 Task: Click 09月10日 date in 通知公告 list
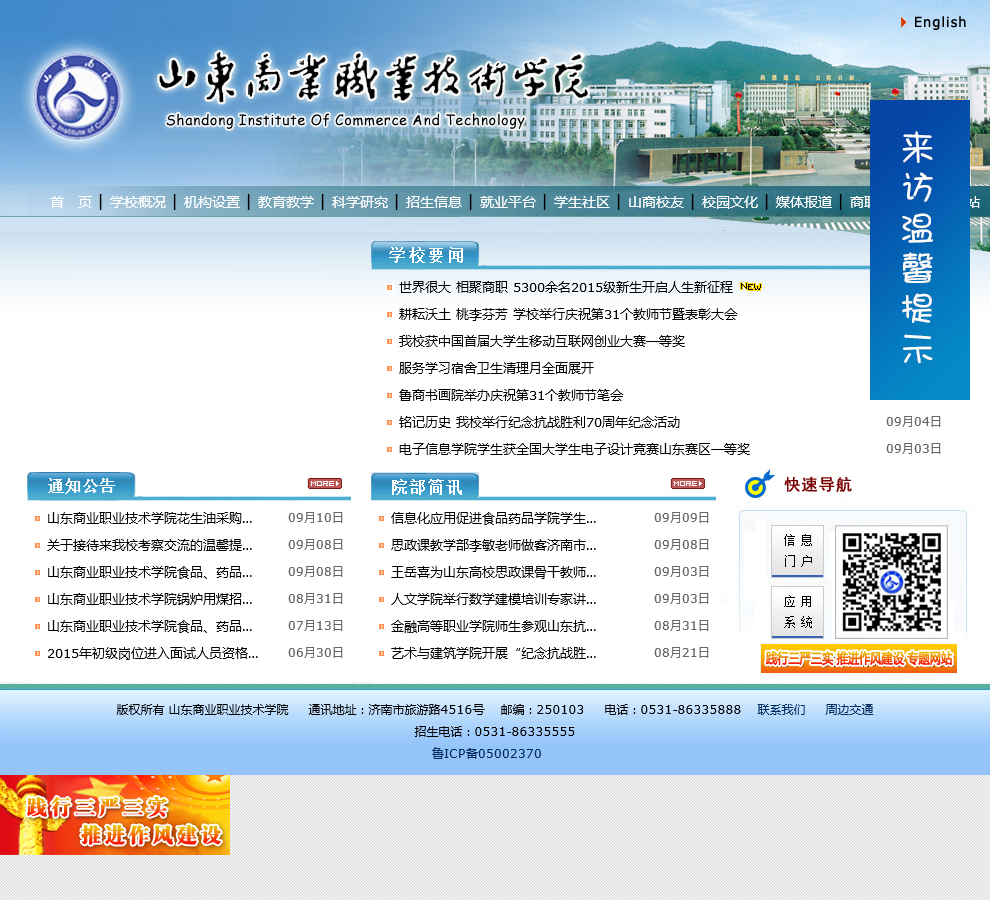[316, 518]
